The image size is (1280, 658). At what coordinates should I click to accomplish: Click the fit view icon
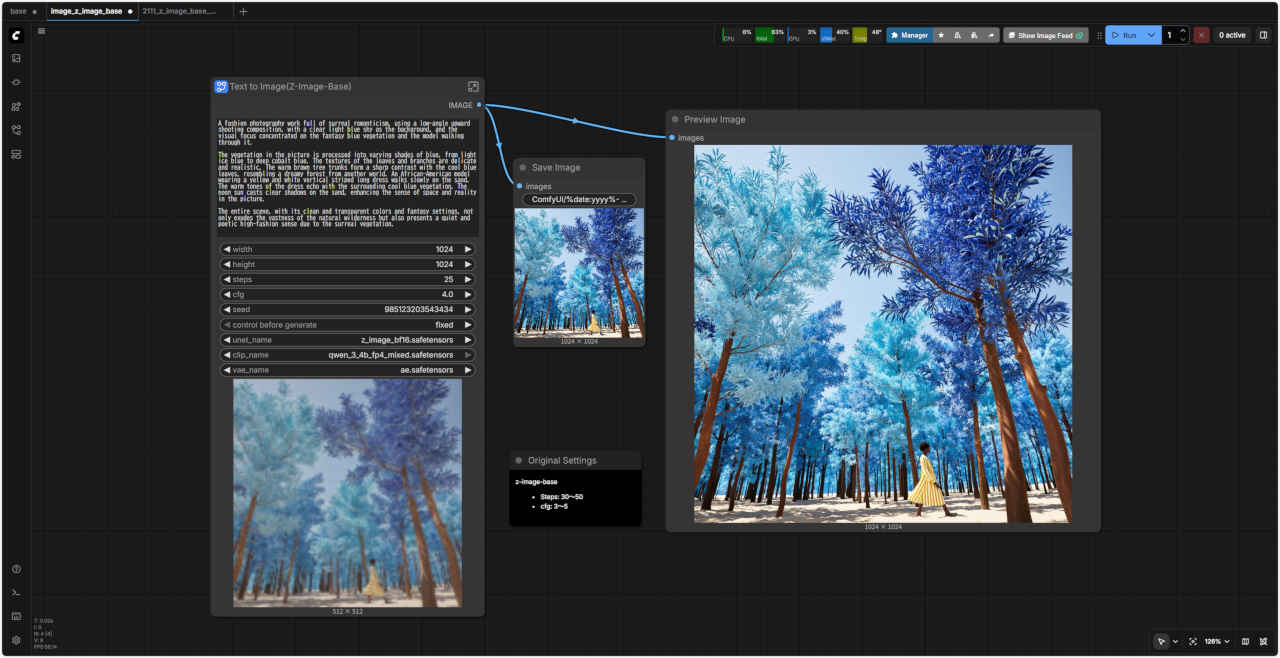pyautogui.click(x=1193, y=641)
